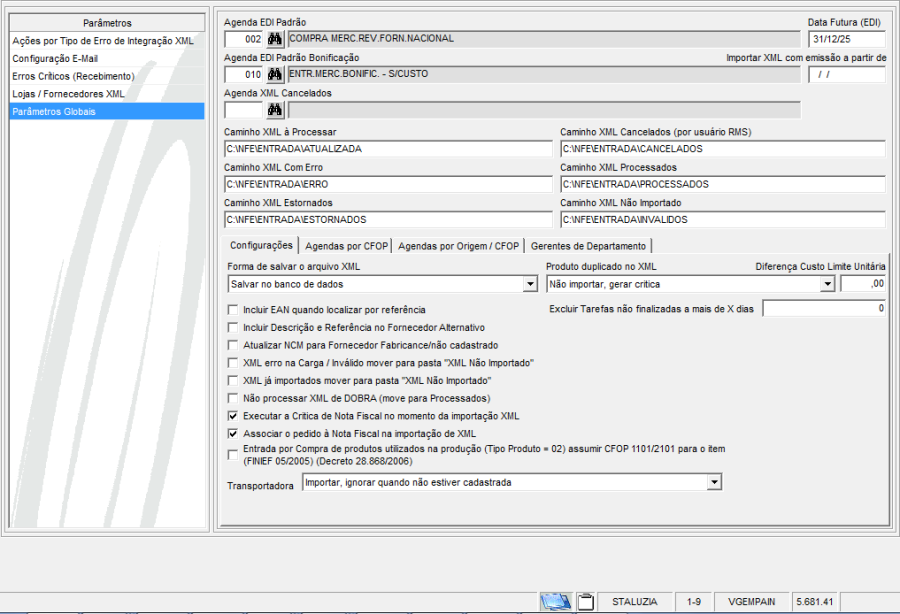900x614 pixels.
Task: Select Parâmetros Globais item
Action: pyautogui.click(x=107, y=111)
